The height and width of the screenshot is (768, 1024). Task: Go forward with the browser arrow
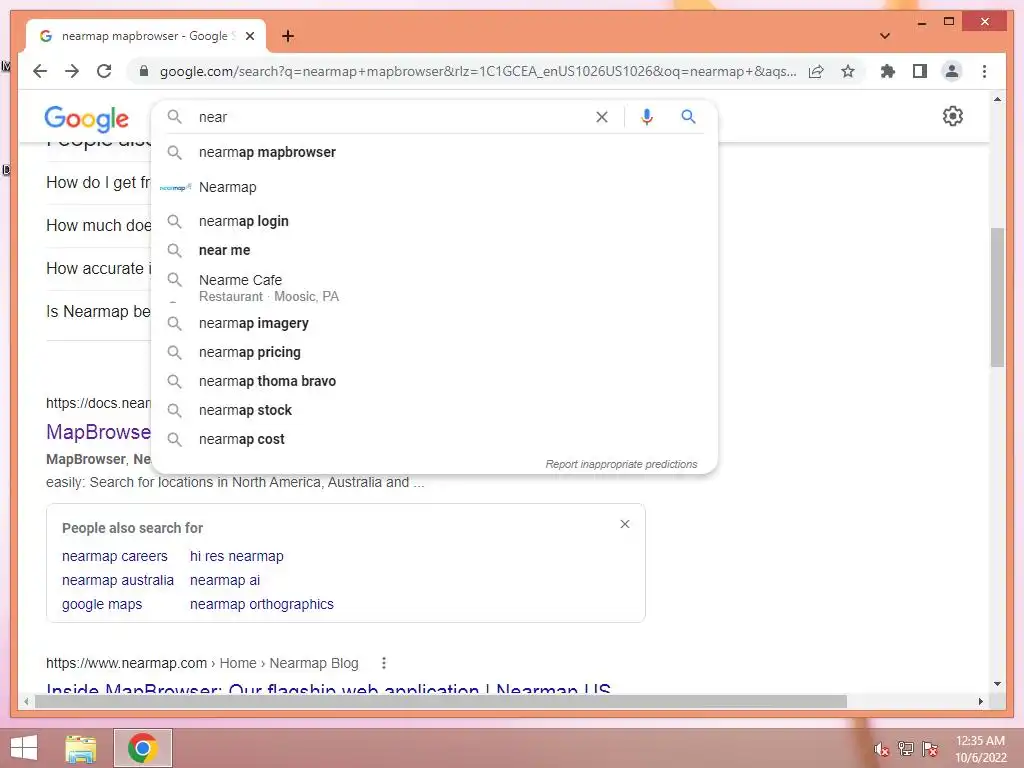coord(72,71)
